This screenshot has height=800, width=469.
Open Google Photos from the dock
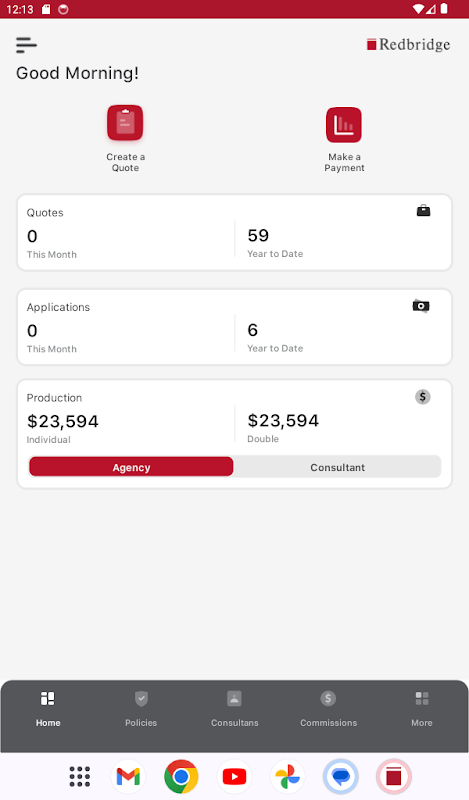287,777
